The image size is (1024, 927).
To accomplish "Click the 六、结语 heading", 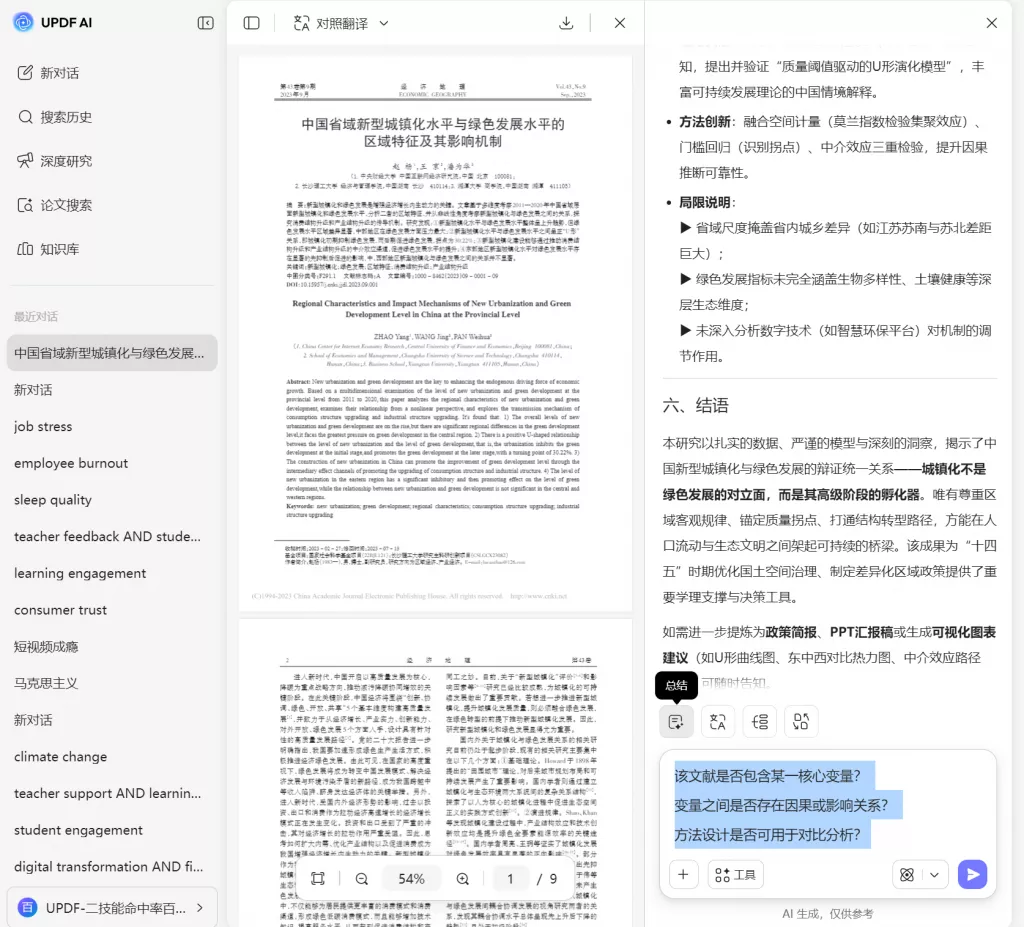I will [x=696, y=406].
